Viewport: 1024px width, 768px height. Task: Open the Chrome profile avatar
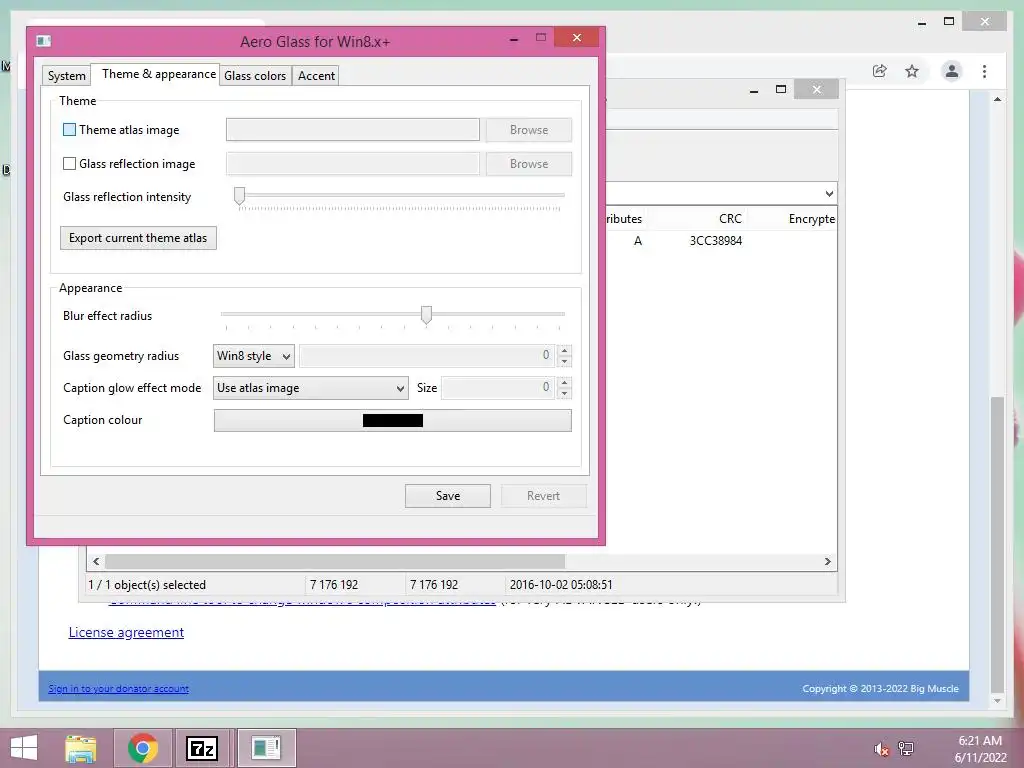952,71
